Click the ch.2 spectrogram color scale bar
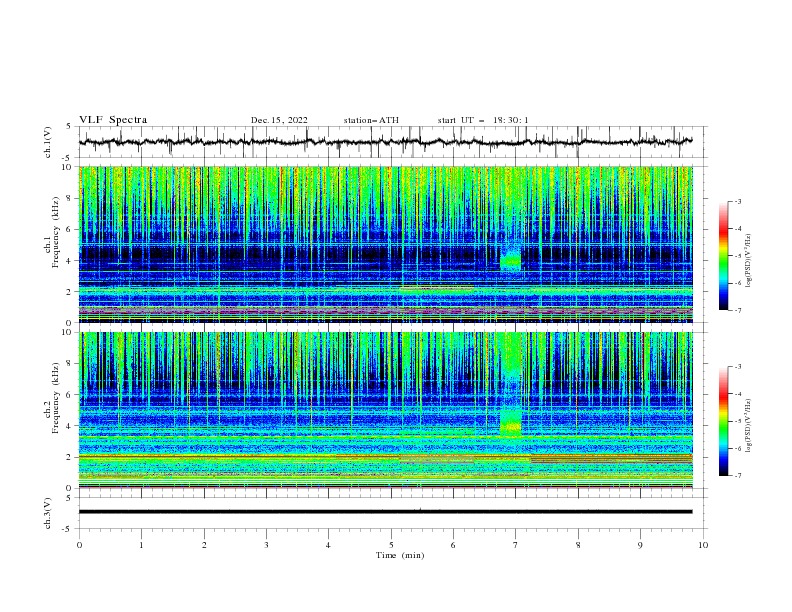 click(x=723, y=421)
